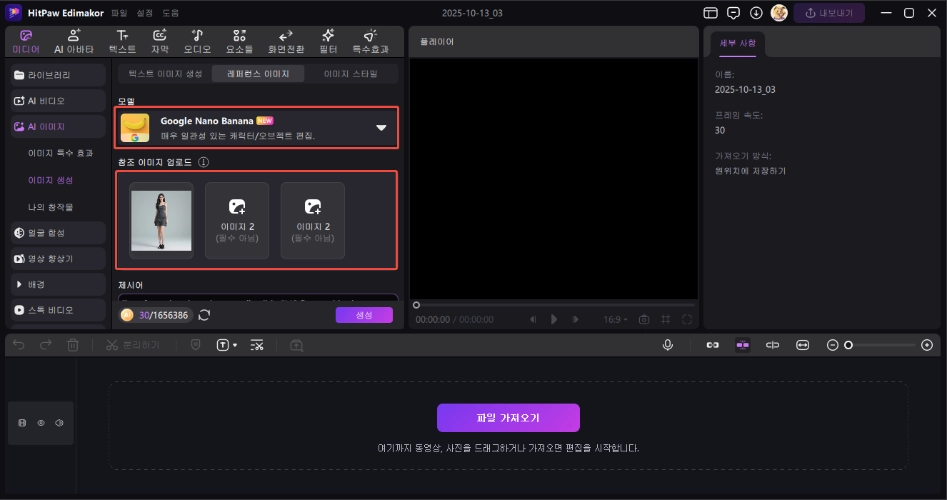The height and width of the screenshot is (500, 947).
Task: Open the feedback message icon in title bar
Action: (733, 13)
